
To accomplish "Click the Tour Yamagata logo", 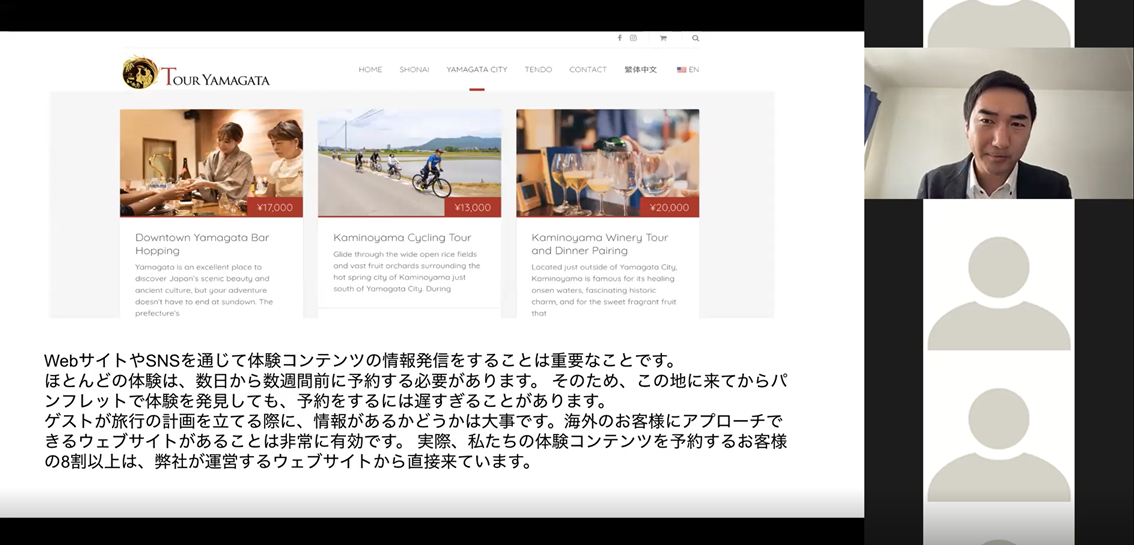I will [x=196, y=72].
